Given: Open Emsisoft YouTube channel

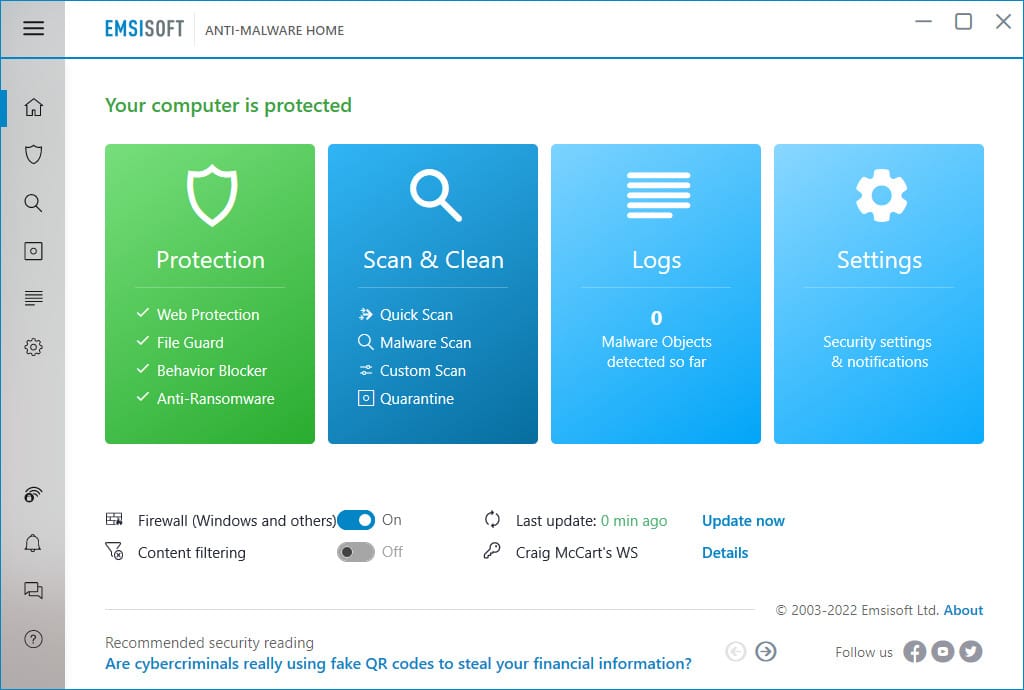Looking at the screenshot, I should click(x=943, y=651).
